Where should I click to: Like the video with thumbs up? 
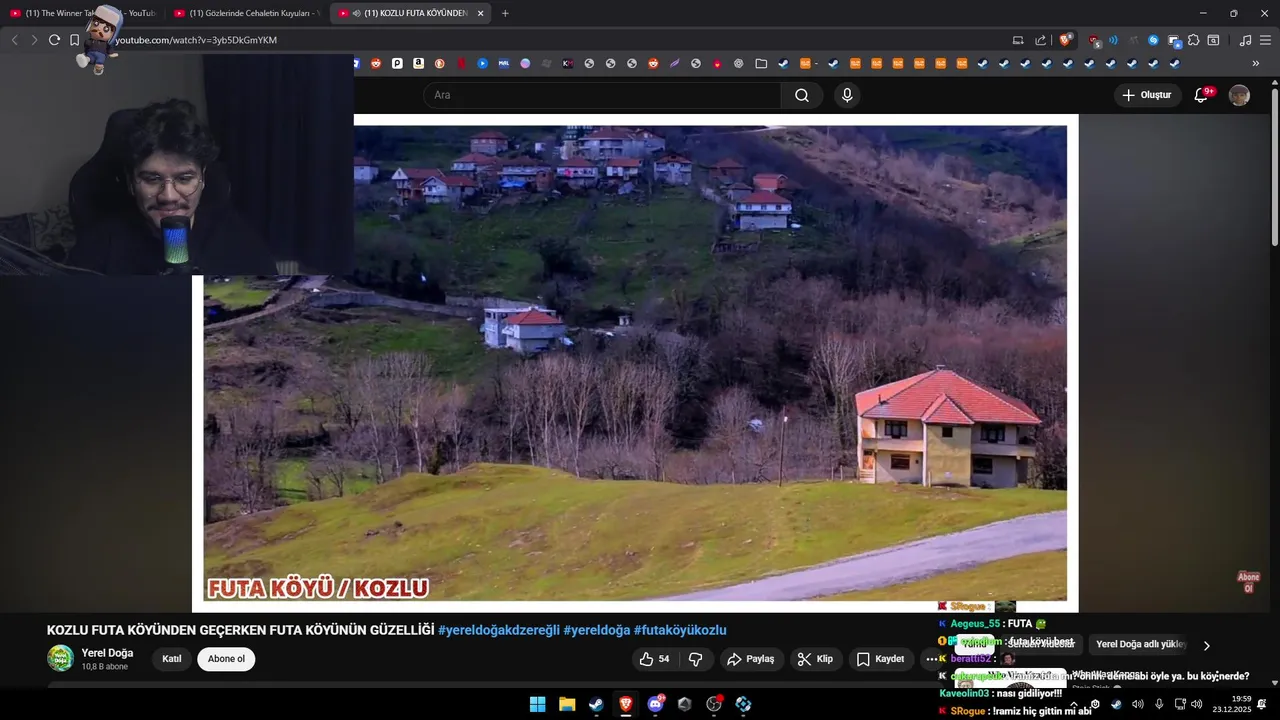click(x=655, y=659)
